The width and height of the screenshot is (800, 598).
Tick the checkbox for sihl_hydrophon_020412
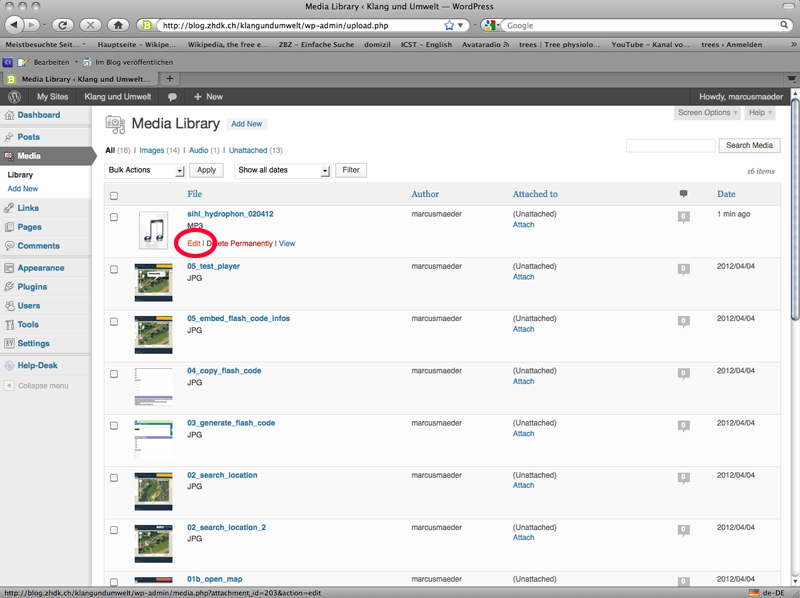coord(114,217)
